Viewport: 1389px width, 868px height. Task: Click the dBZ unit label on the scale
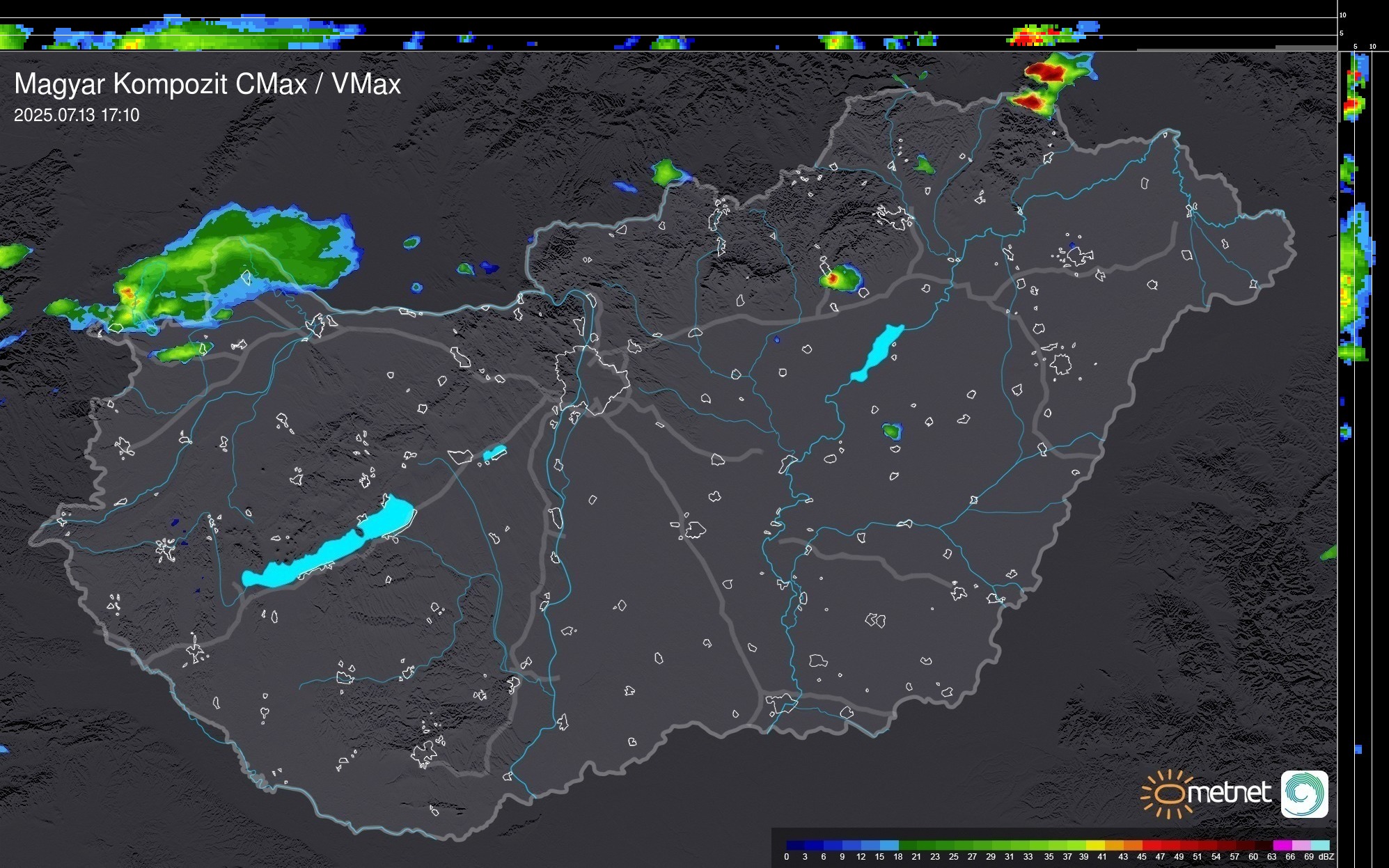[1326, 857]
